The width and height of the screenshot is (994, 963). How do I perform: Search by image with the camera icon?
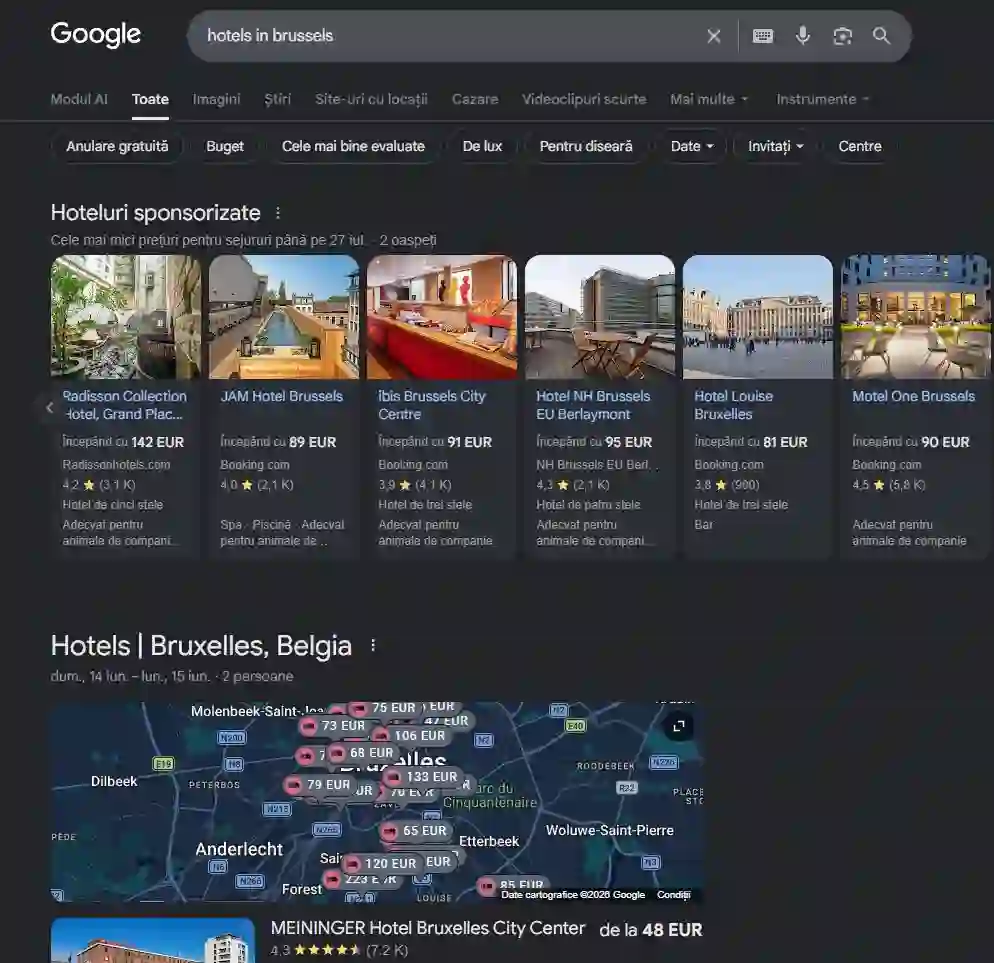point(842,36)
